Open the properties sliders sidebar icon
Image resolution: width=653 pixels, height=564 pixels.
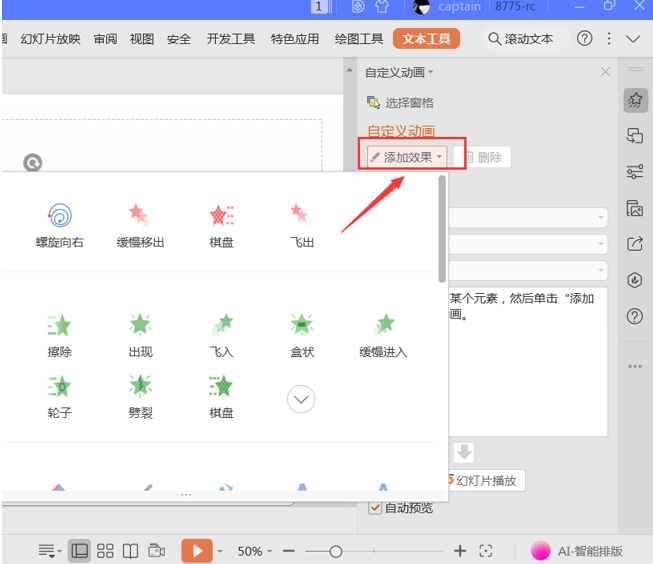(635, 172)
